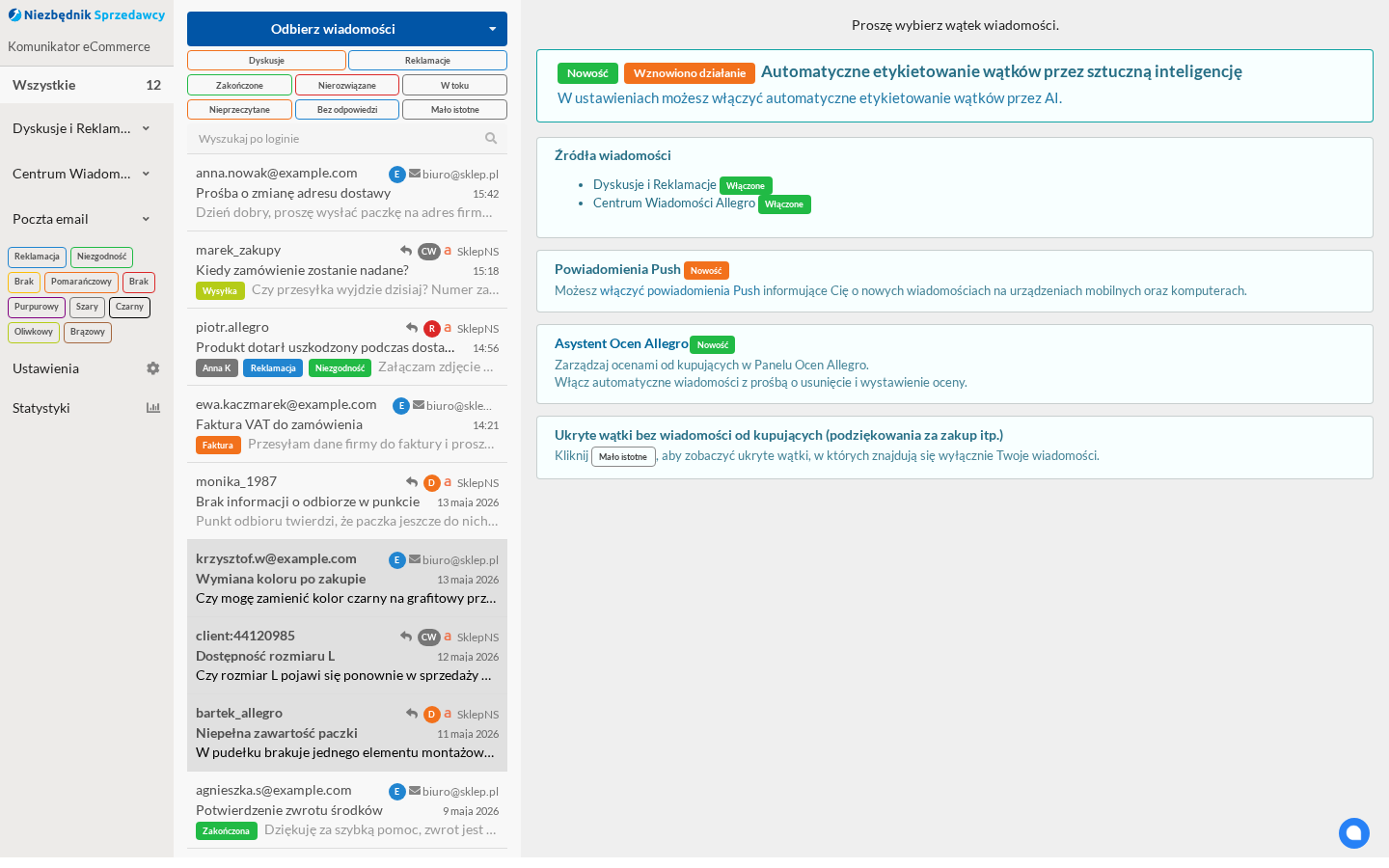The height and width of the screenshot is (868, 1389).
Task: Select the Oliwkowy color label
Action: 34,333
